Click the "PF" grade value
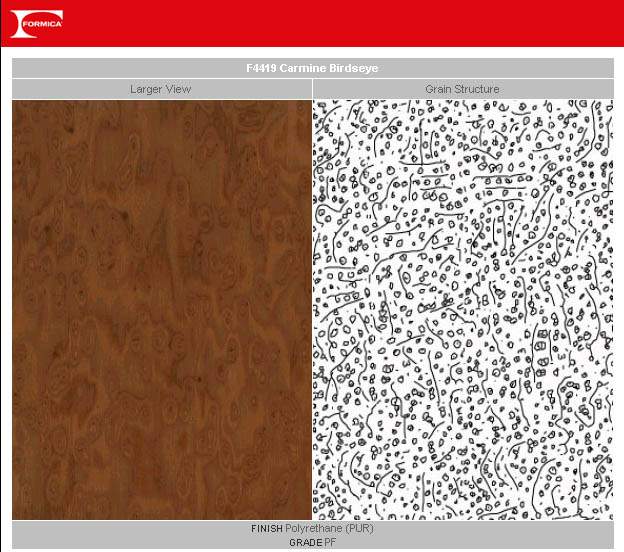Screen dimensions: 624x552 (x=330, y=542)
